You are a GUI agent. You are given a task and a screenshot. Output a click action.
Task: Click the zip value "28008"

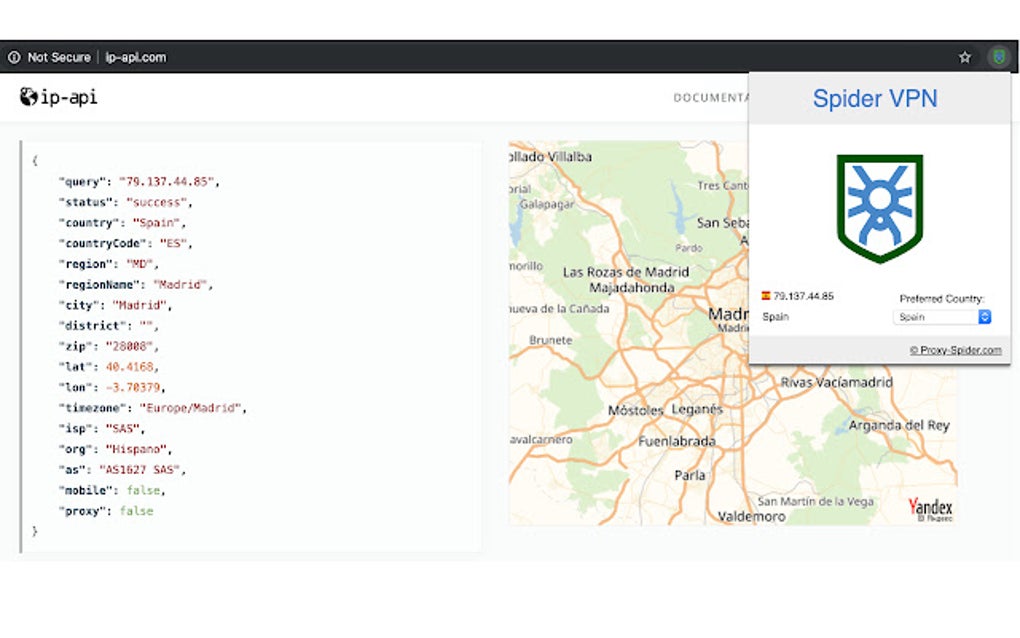click(129, 346)
